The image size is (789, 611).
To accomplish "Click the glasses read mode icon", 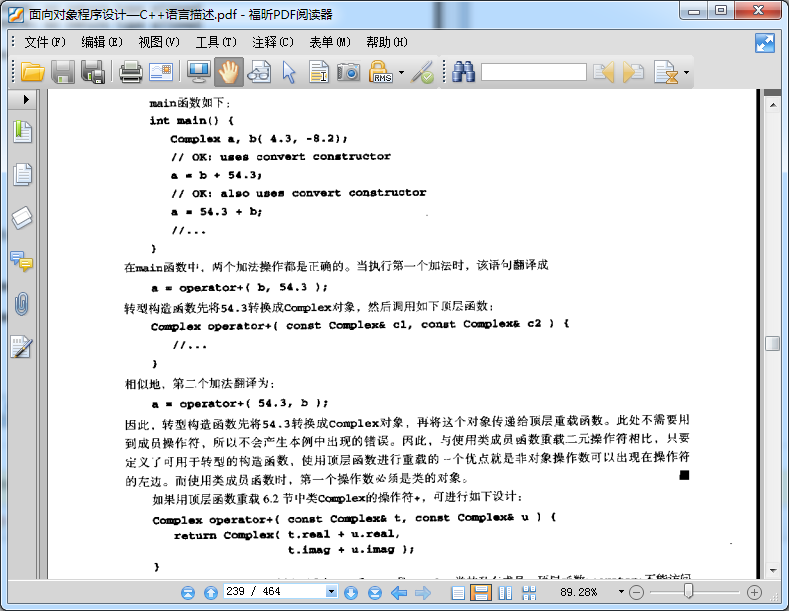I will (x=259, y=72).
